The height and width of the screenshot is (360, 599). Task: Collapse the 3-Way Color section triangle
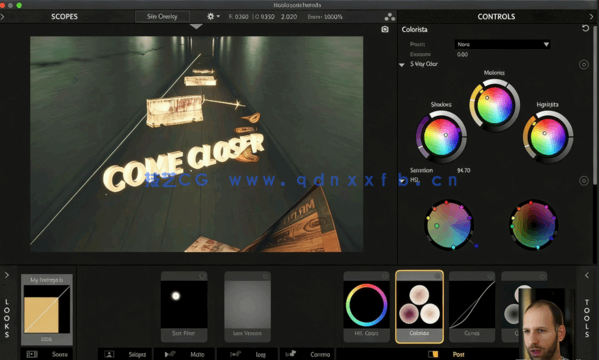(x=401, y=65)
